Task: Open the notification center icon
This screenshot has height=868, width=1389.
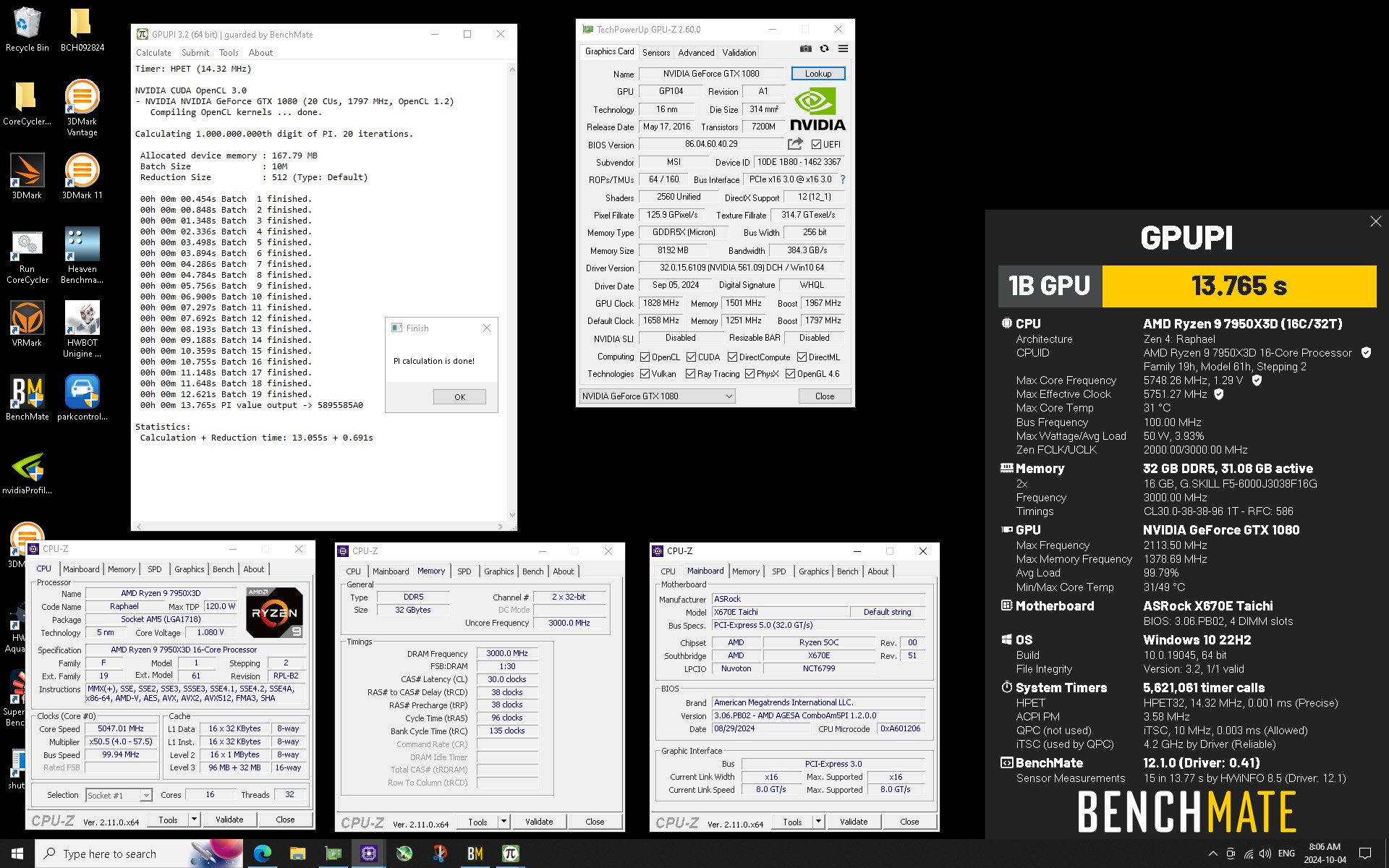Action: click(1365, 854)
